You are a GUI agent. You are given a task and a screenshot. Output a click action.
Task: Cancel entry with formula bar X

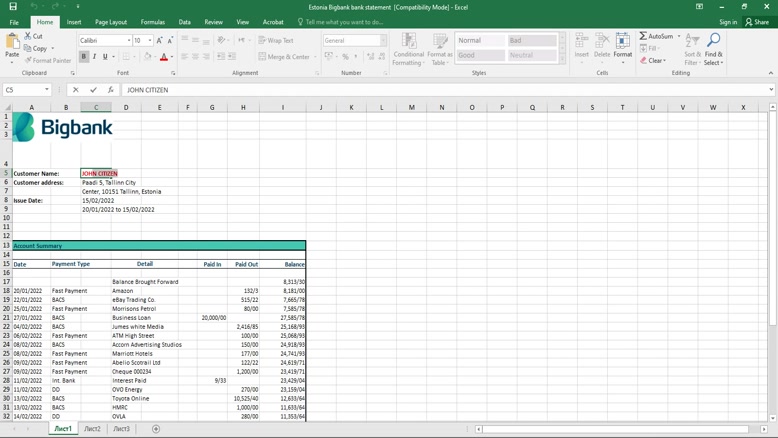pyautogui.click(x=76, y=90)
